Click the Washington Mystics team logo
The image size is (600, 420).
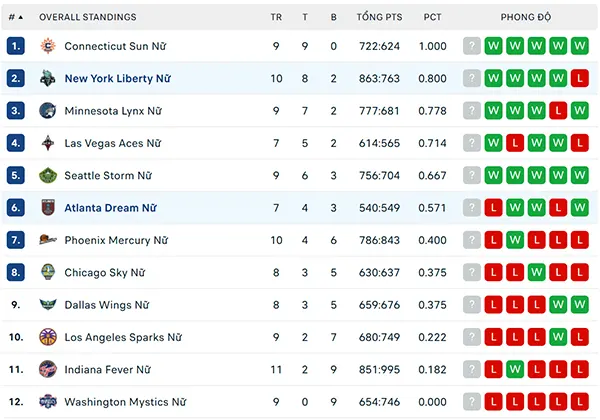(x=48, y=402)
